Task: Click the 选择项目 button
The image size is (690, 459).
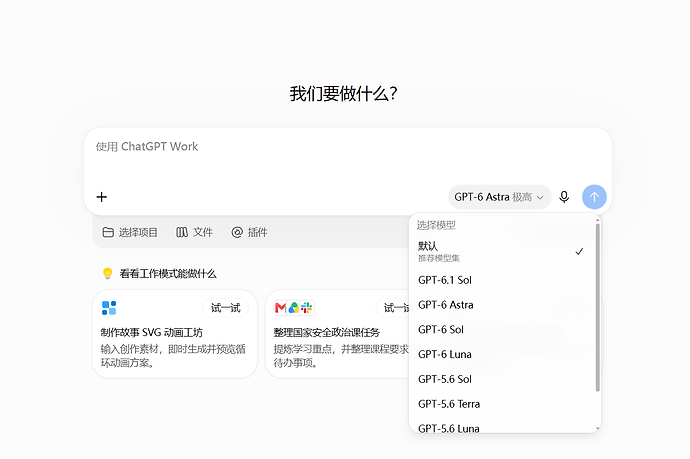Action: (x=130, y=232)
